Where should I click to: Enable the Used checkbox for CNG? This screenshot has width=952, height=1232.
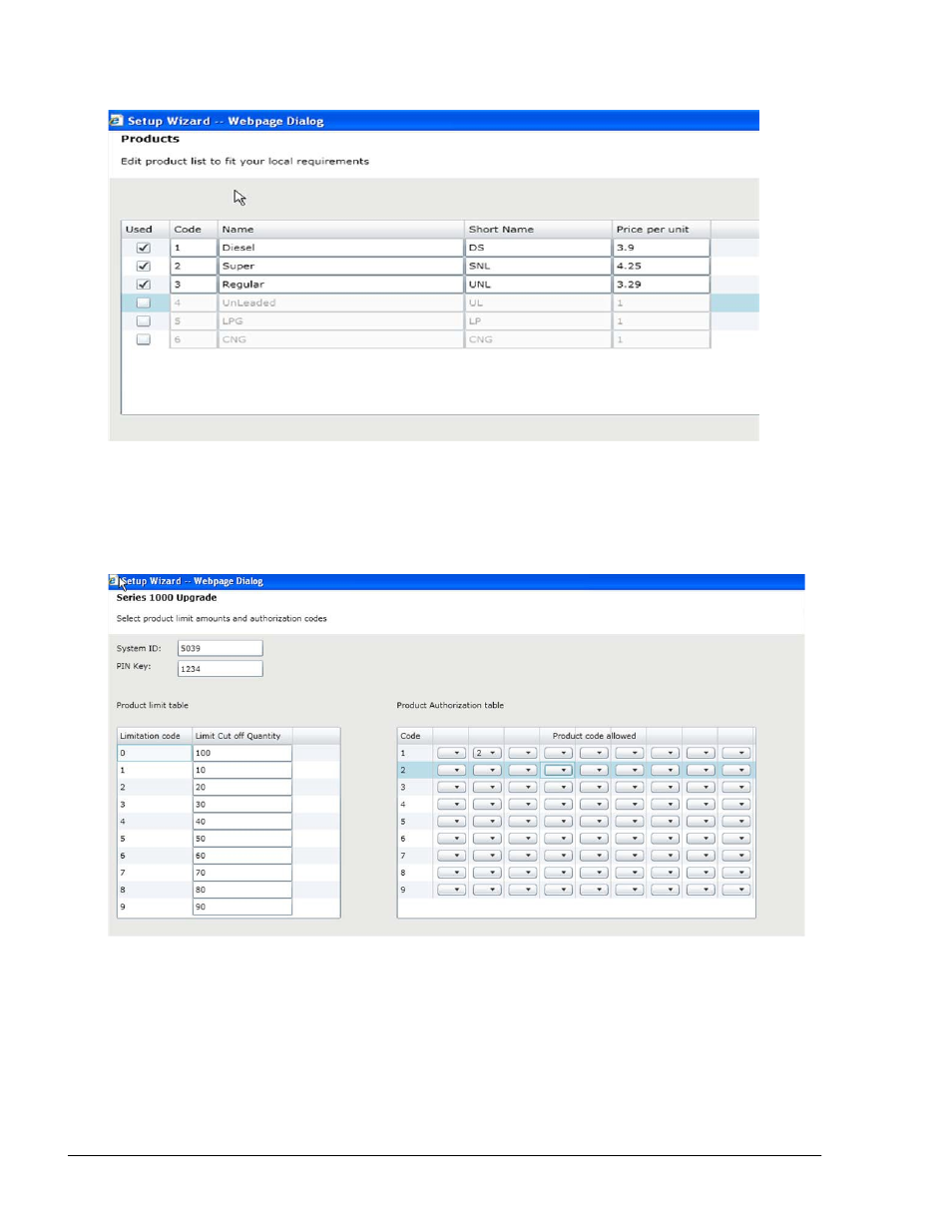pyautogui.click(x=144, y=339)
